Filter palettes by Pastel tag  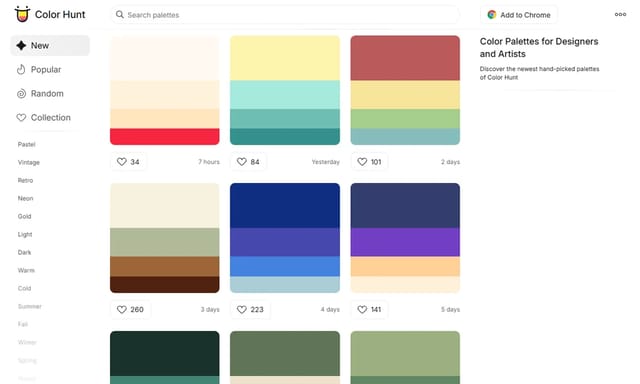point(27,144)
